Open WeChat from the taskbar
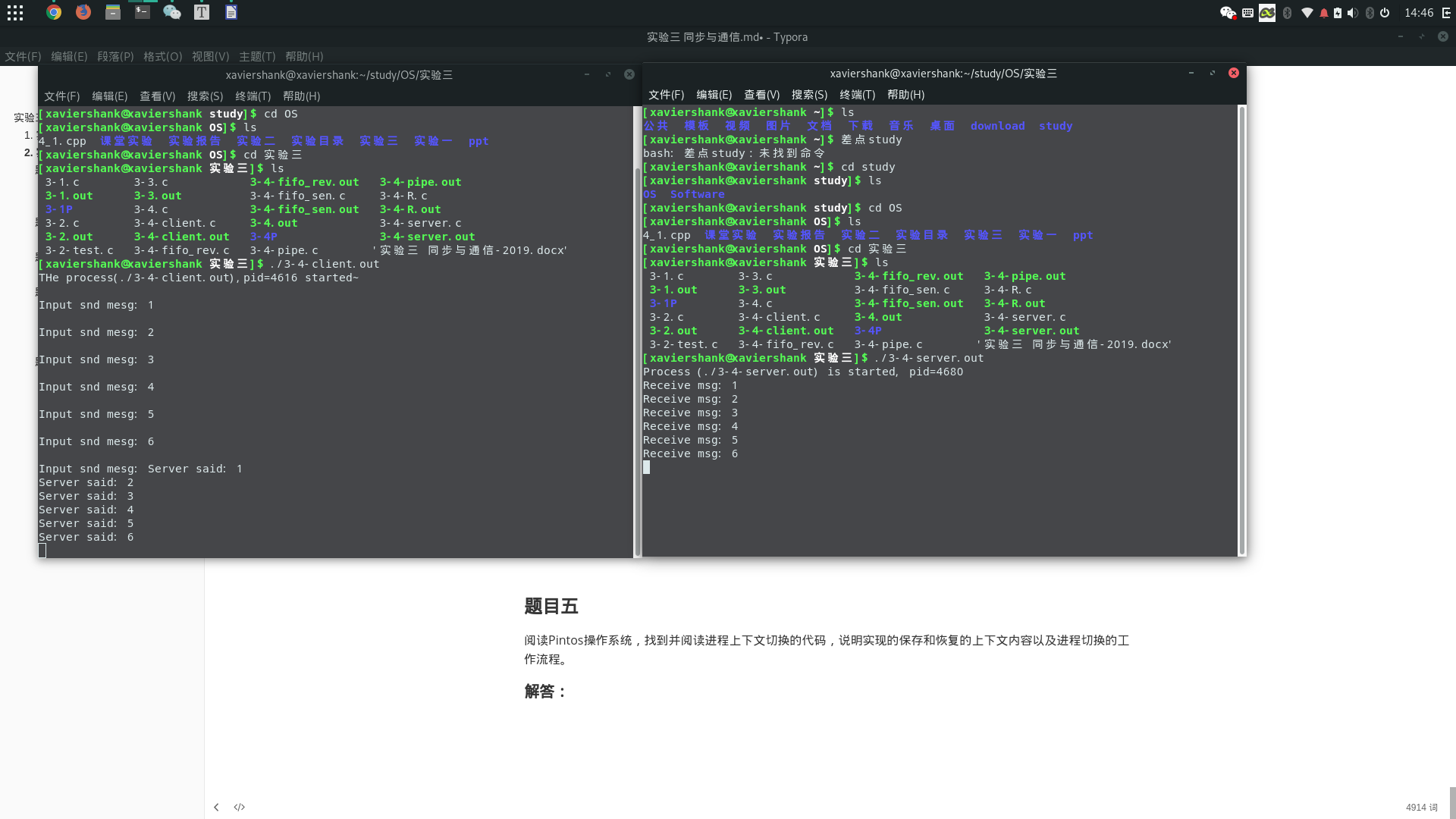 [x=172, y=12]
